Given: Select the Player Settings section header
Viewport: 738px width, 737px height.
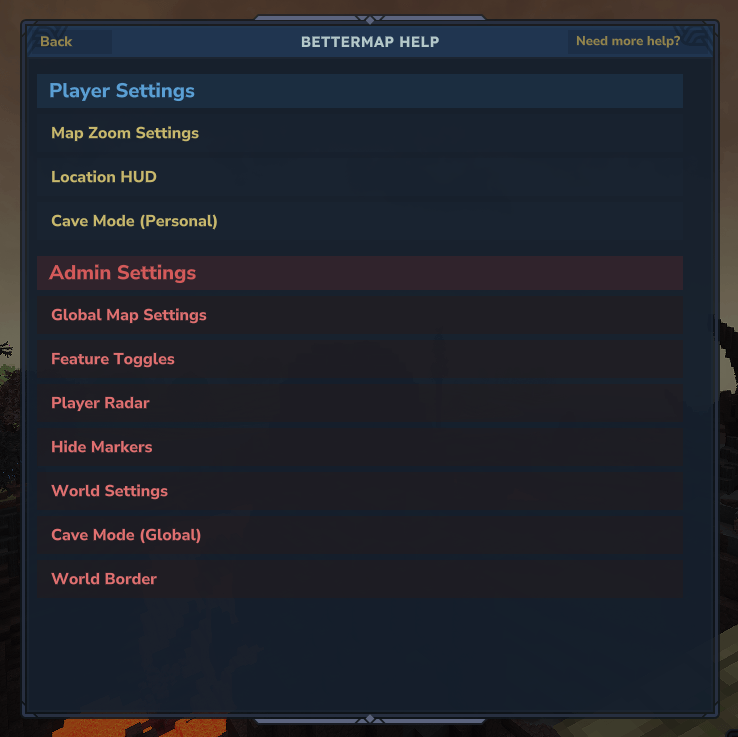Looking at the screenshot, I should tap(360, 91).
